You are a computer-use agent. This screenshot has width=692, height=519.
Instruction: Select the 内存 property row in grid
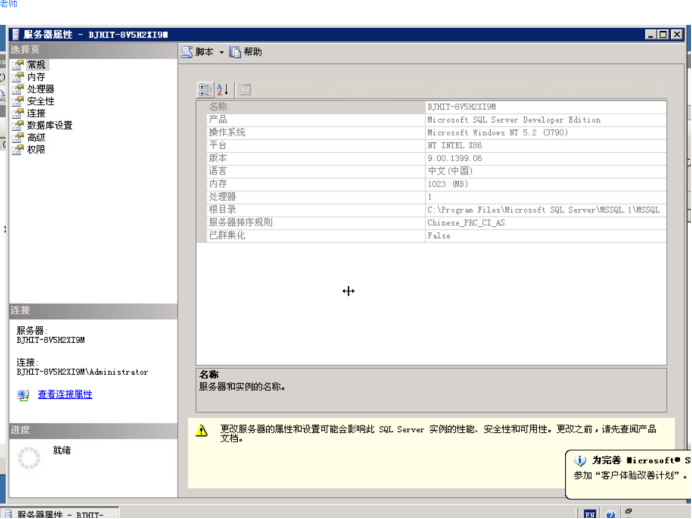pyautogui.click(x=431, y=184)
